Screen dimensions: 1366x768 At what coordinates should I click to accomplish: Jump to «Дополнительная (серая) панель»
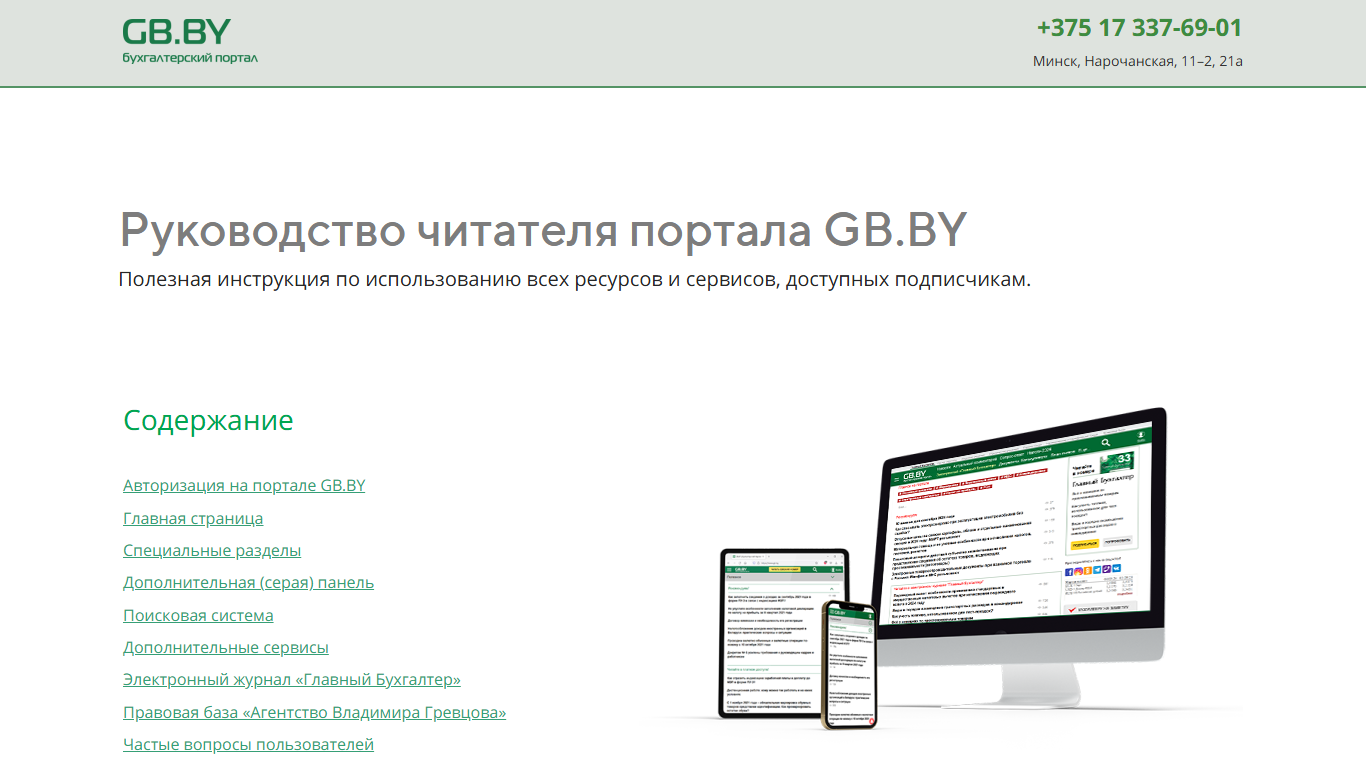[248, 583]
